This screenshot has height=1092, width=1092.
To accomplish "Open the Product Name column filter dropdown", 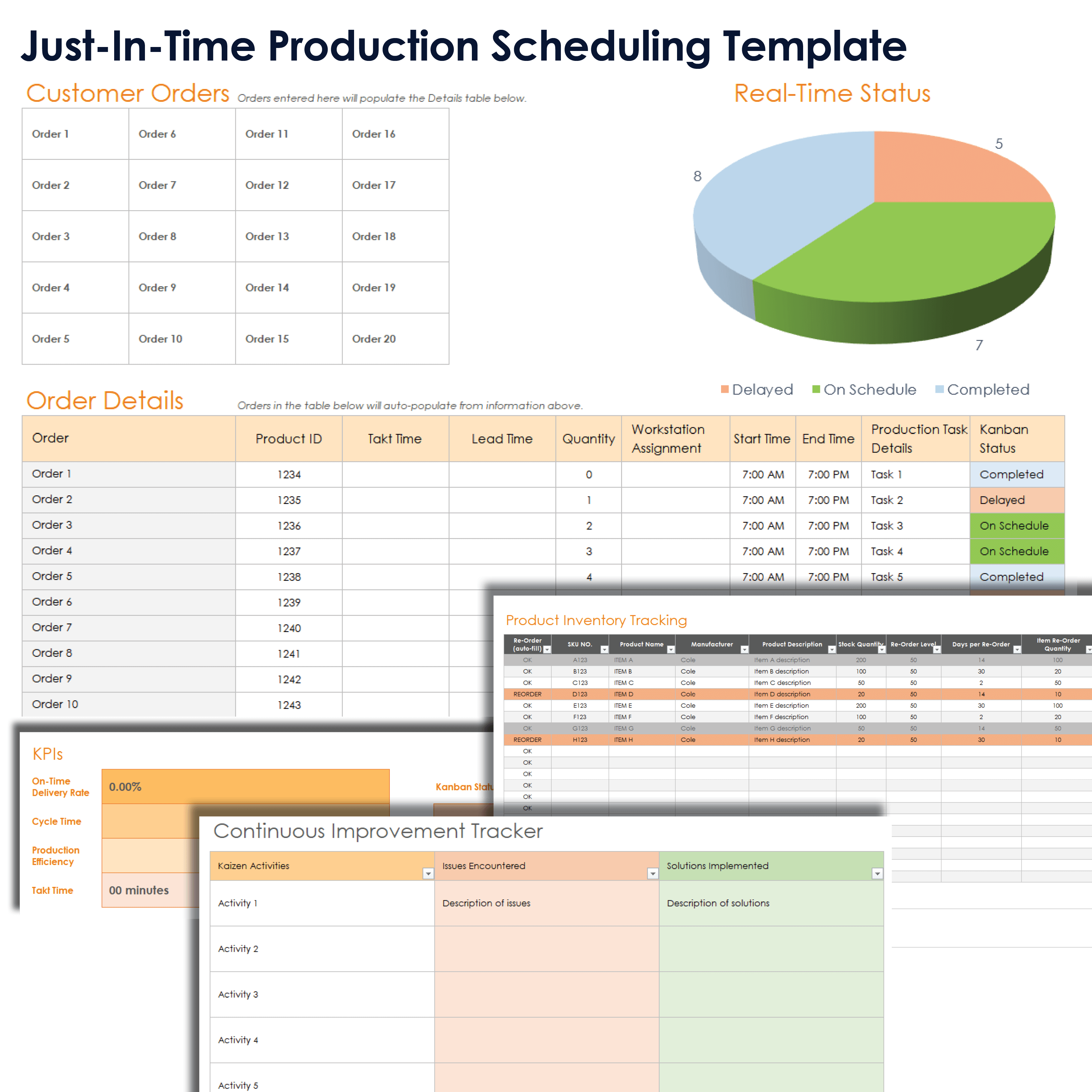I will (671, 650).
